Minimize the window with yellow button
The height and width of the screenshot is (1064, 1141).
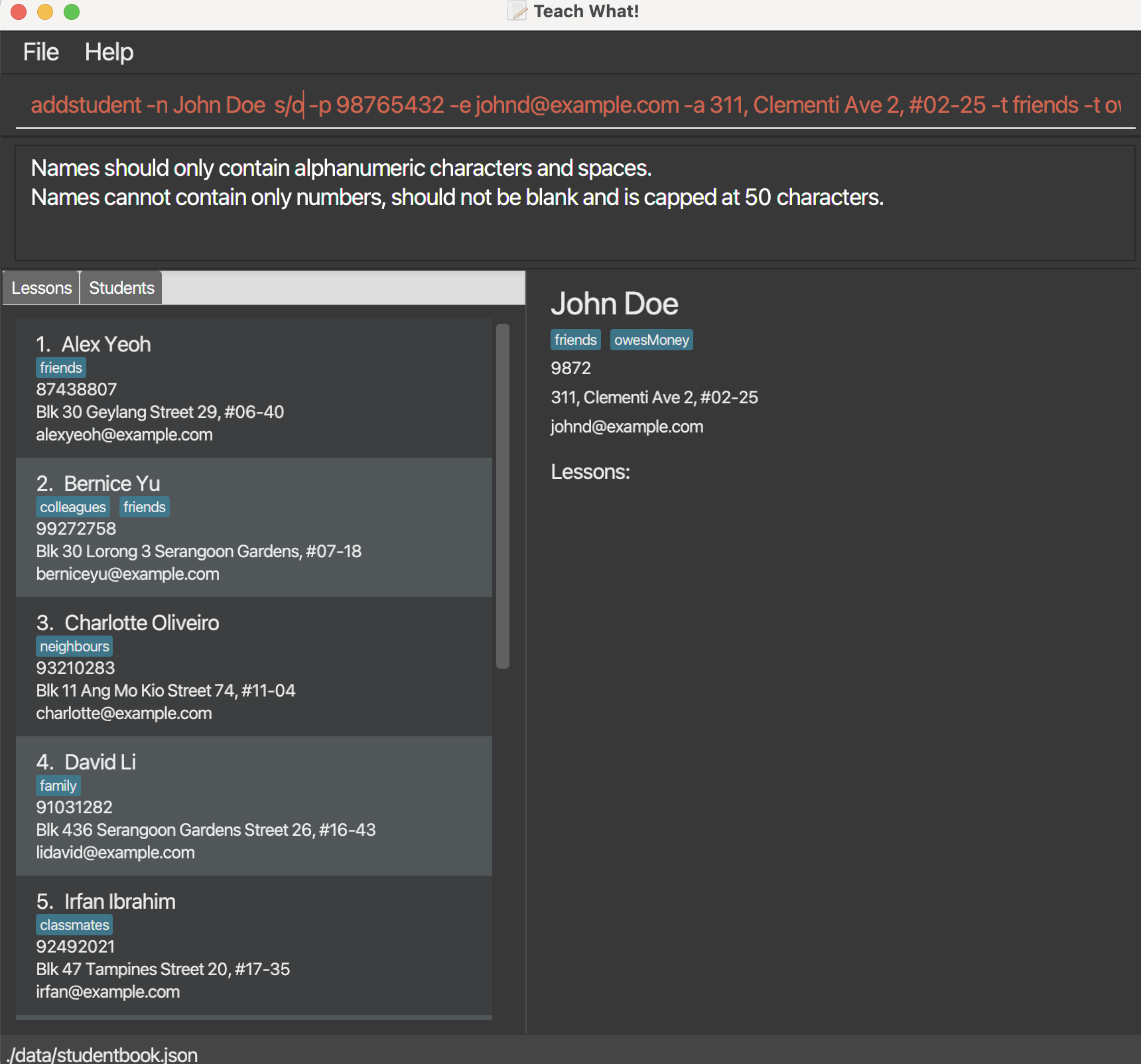pyautogui.click(x=45, y=12)
